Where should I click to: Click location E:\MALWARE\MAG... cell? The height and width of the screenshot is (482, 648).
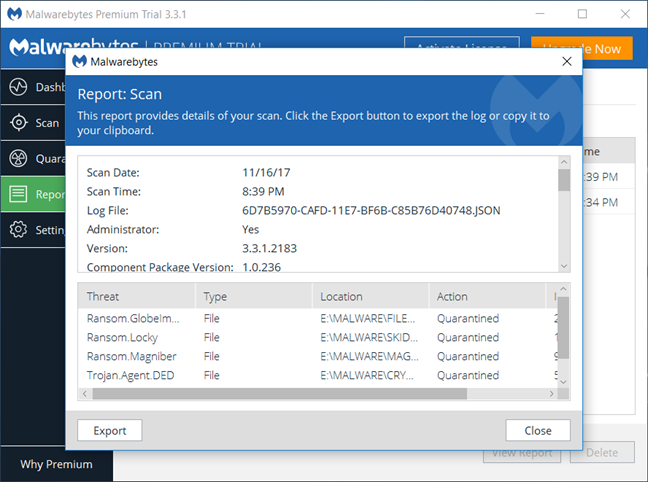pos(369,356)
